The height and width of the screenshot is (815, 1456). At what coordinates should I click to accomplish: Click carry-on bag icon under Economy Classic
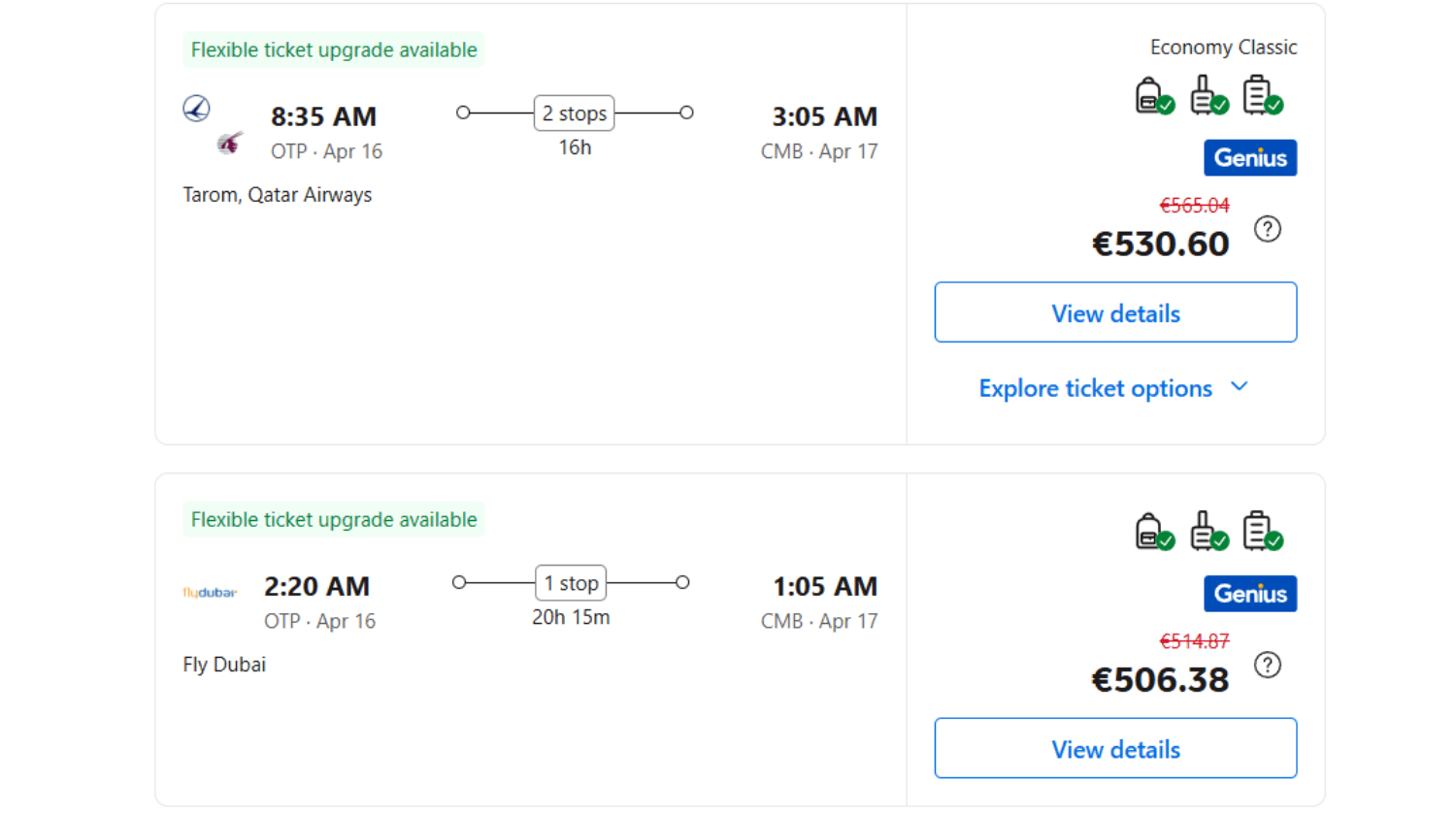(1208, 96)
